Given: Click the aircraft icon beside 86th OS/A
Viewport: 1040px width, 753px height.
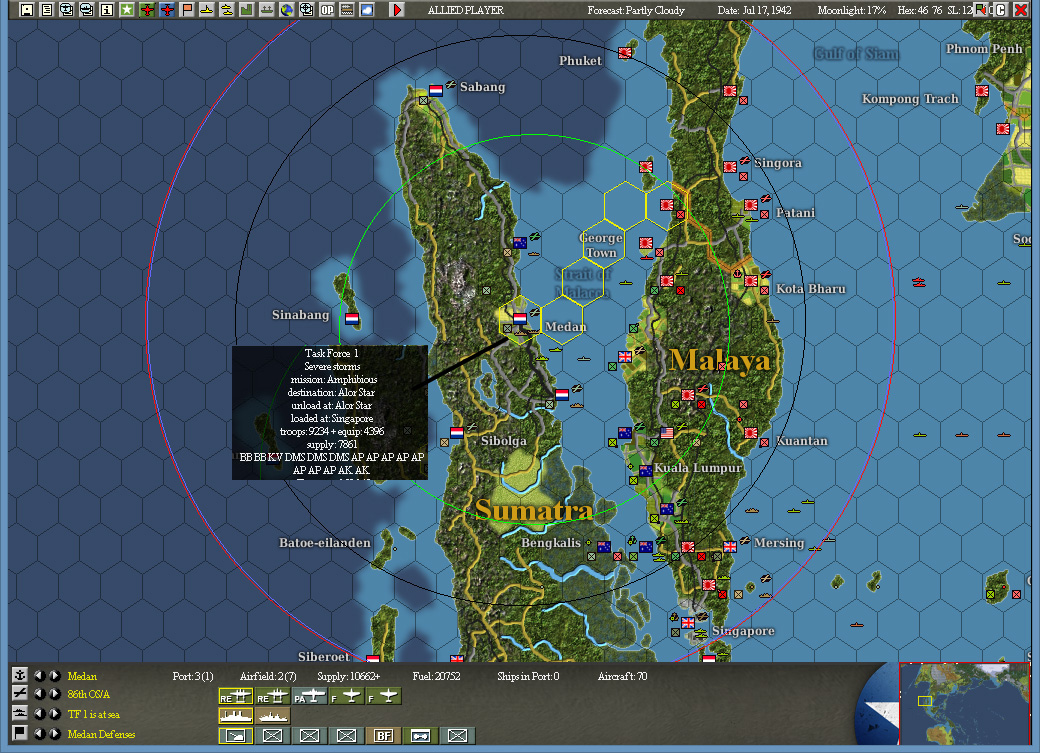Looking at the screenshot, I should click(19, 693).
